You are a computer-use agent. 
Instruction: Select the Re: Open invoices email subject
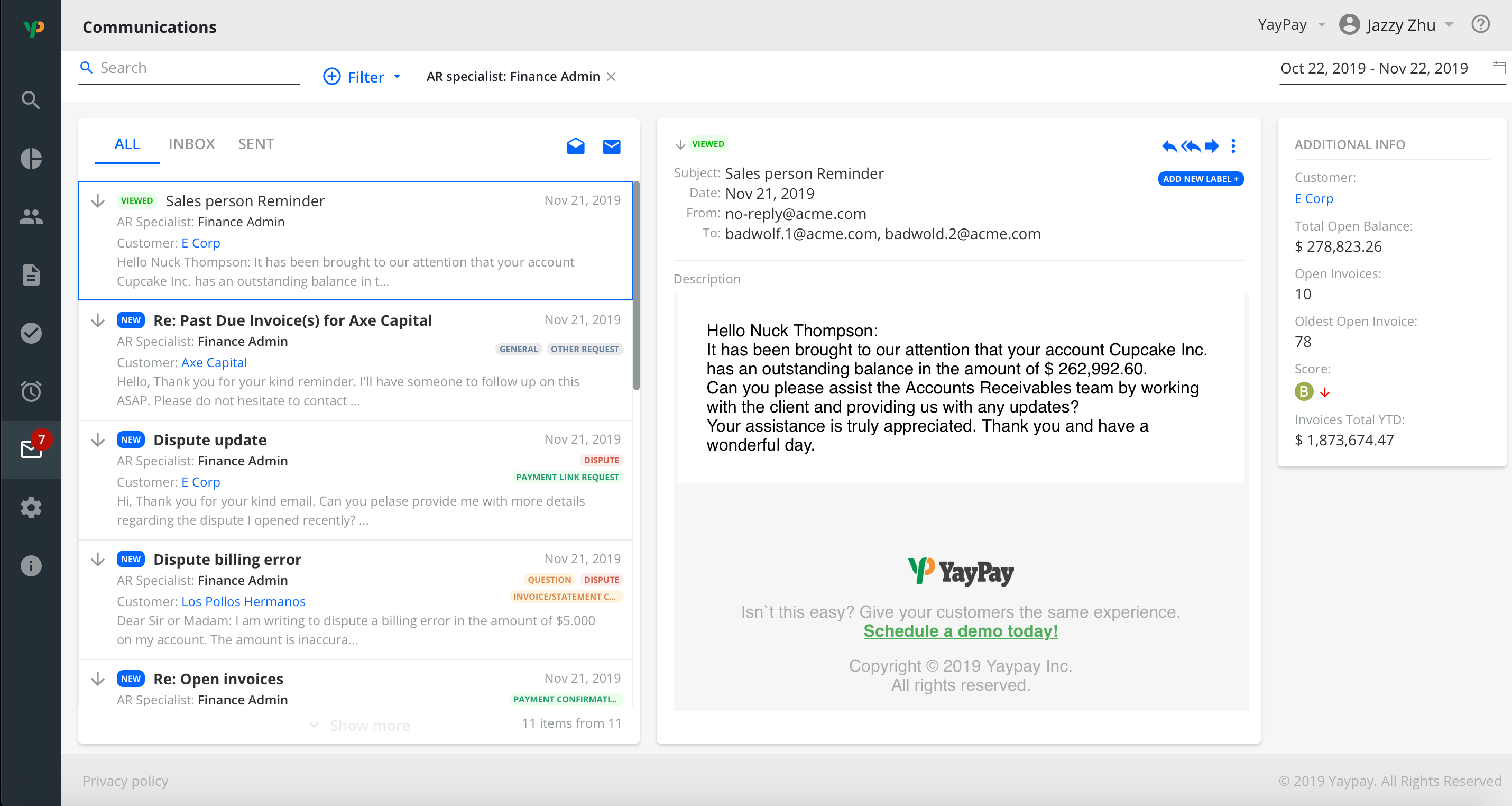pos(218,679)
